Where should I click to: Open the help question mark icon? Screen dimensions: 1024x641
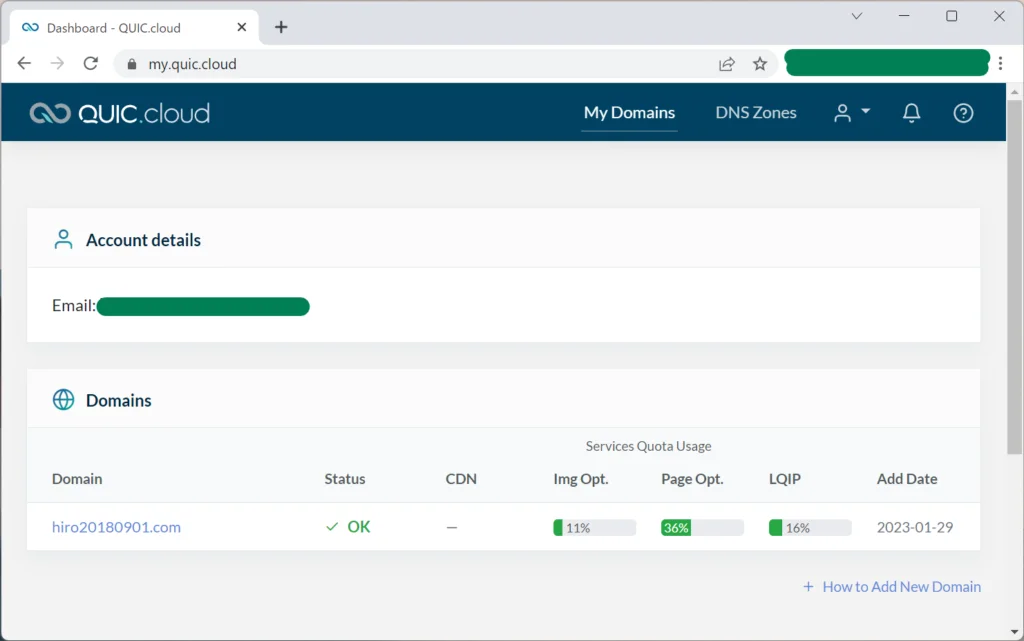pyautogui.click(x=963, y=113)
